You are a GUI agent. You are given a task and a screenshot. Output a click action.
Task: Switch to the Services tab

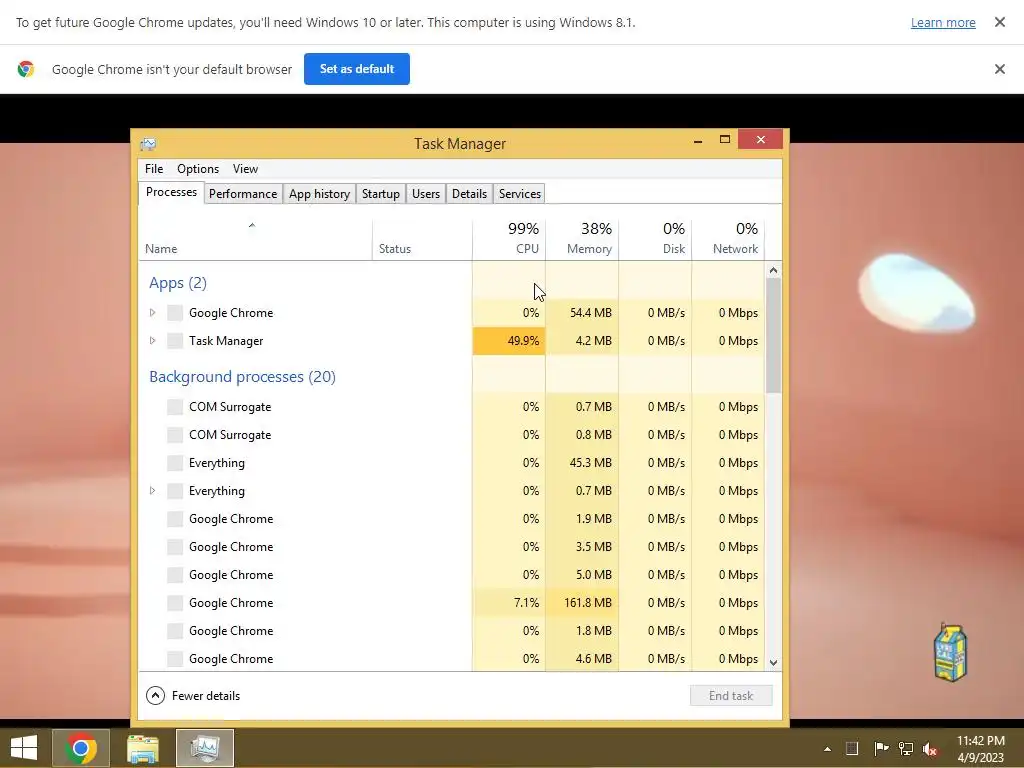tap(520, 194)
